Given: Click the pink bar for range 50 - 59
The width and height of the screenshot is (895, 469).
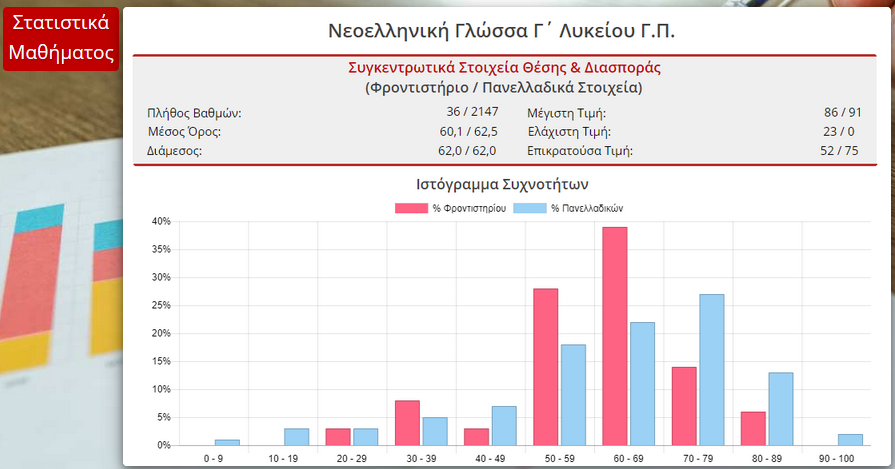Looking at the screenshot, I should pyautogui.click(x=546, y=366).
